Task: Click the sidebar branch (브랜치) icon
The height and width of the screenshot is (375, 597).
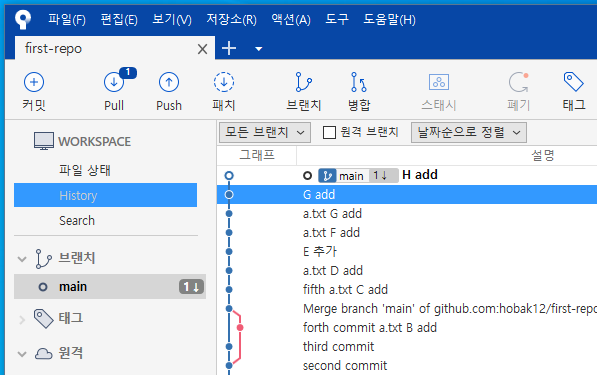Action: (x=43, y=259)
